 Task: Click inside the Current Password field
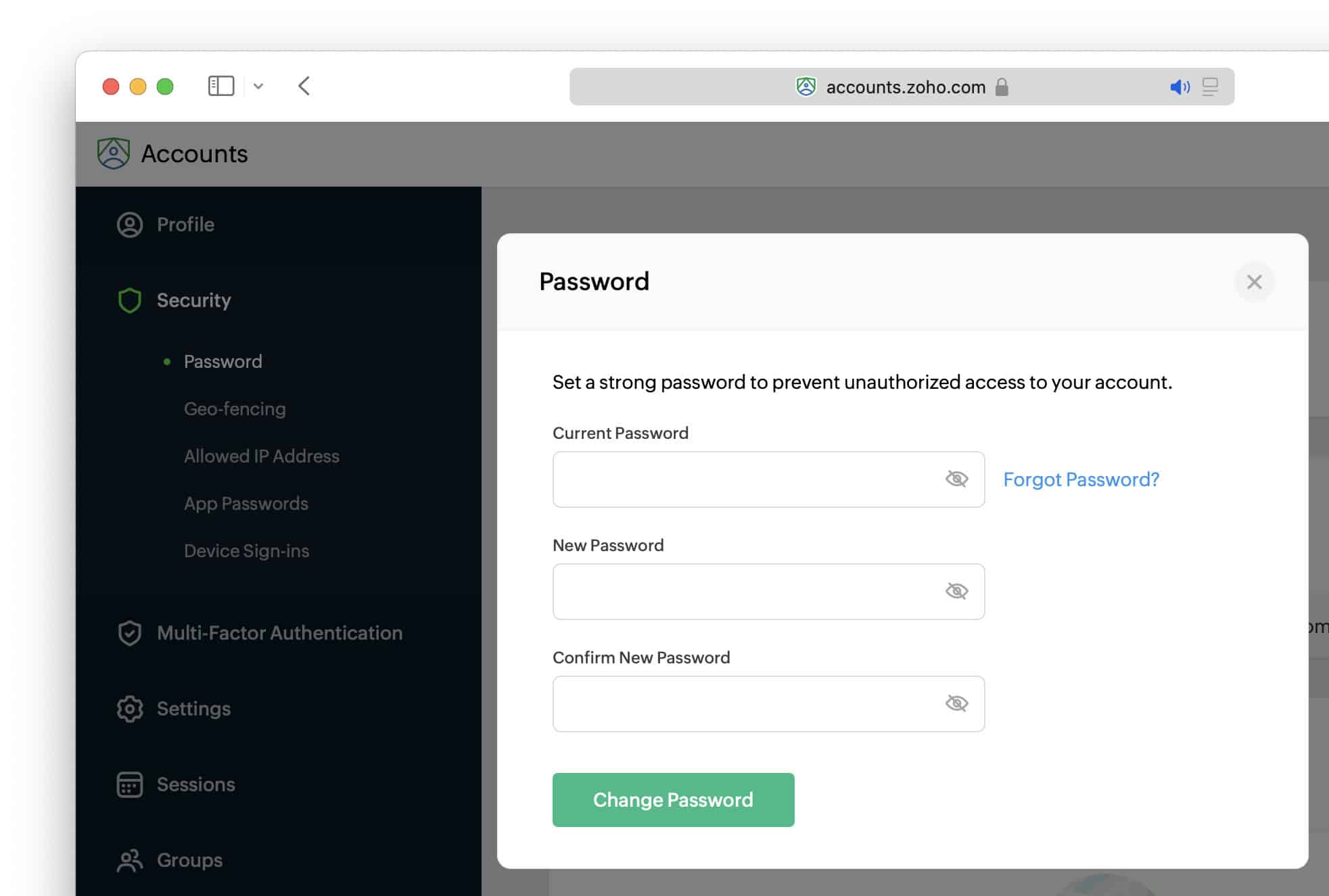(744, 479)
